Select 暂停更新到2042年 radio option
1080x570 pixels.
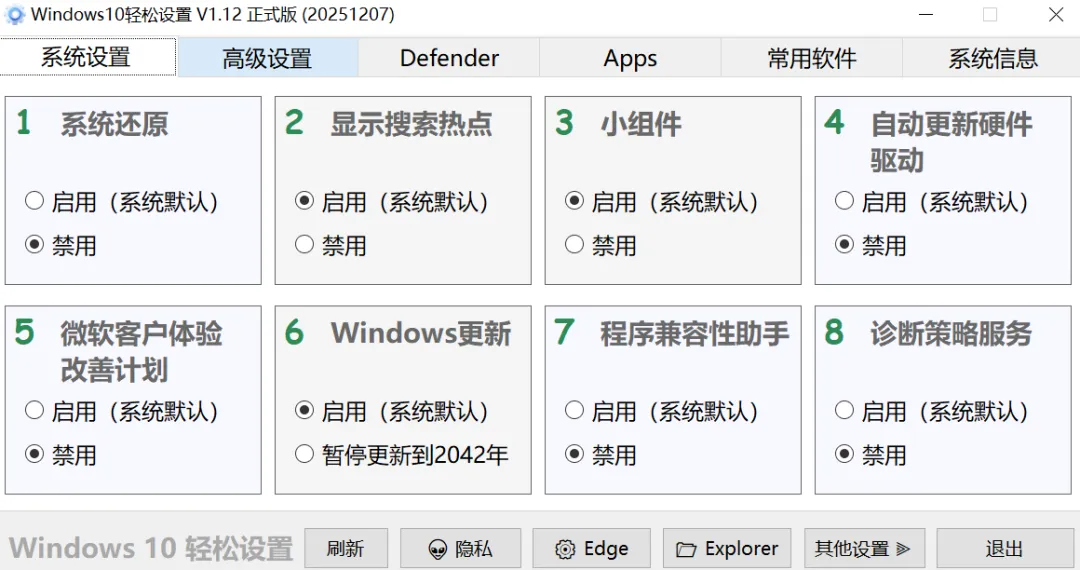pyautogui.click(x=305, y=455)
